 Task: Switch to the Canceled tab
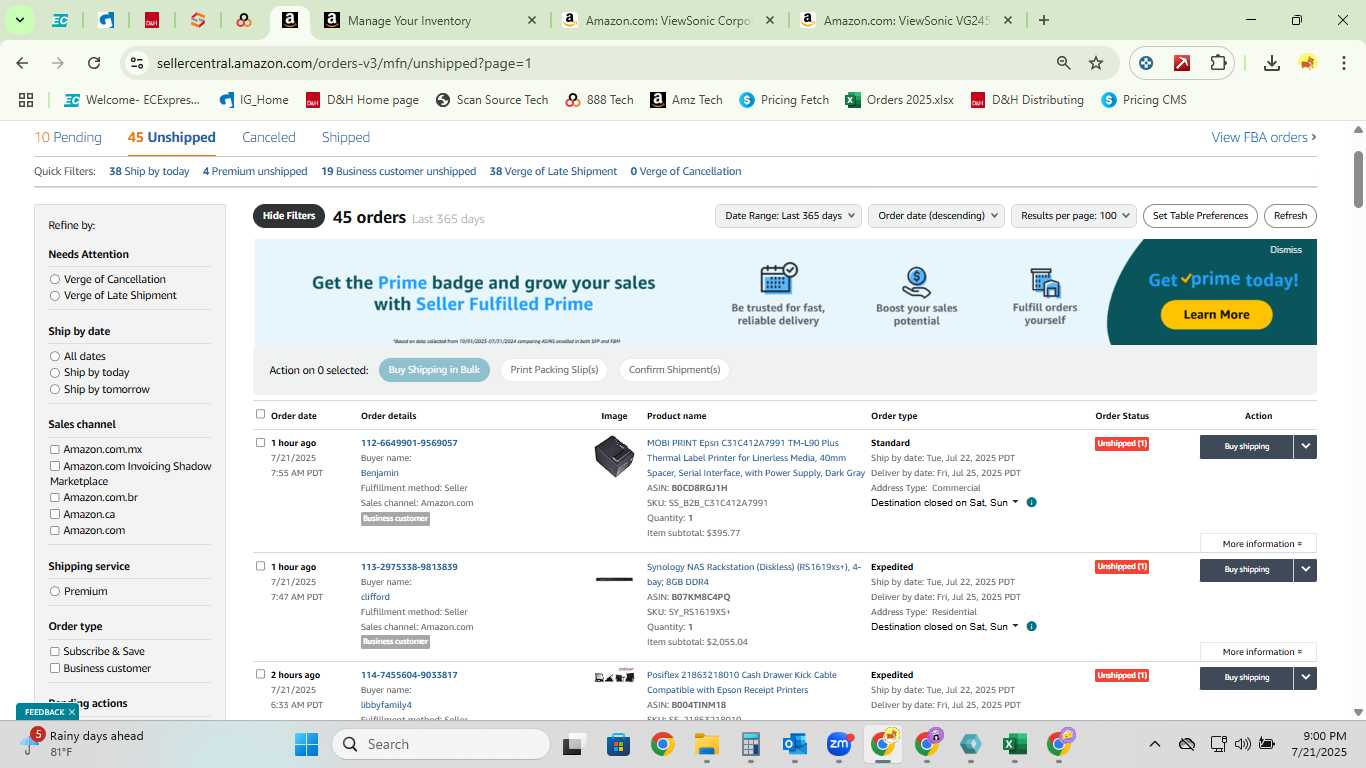[x=269, y=137]
